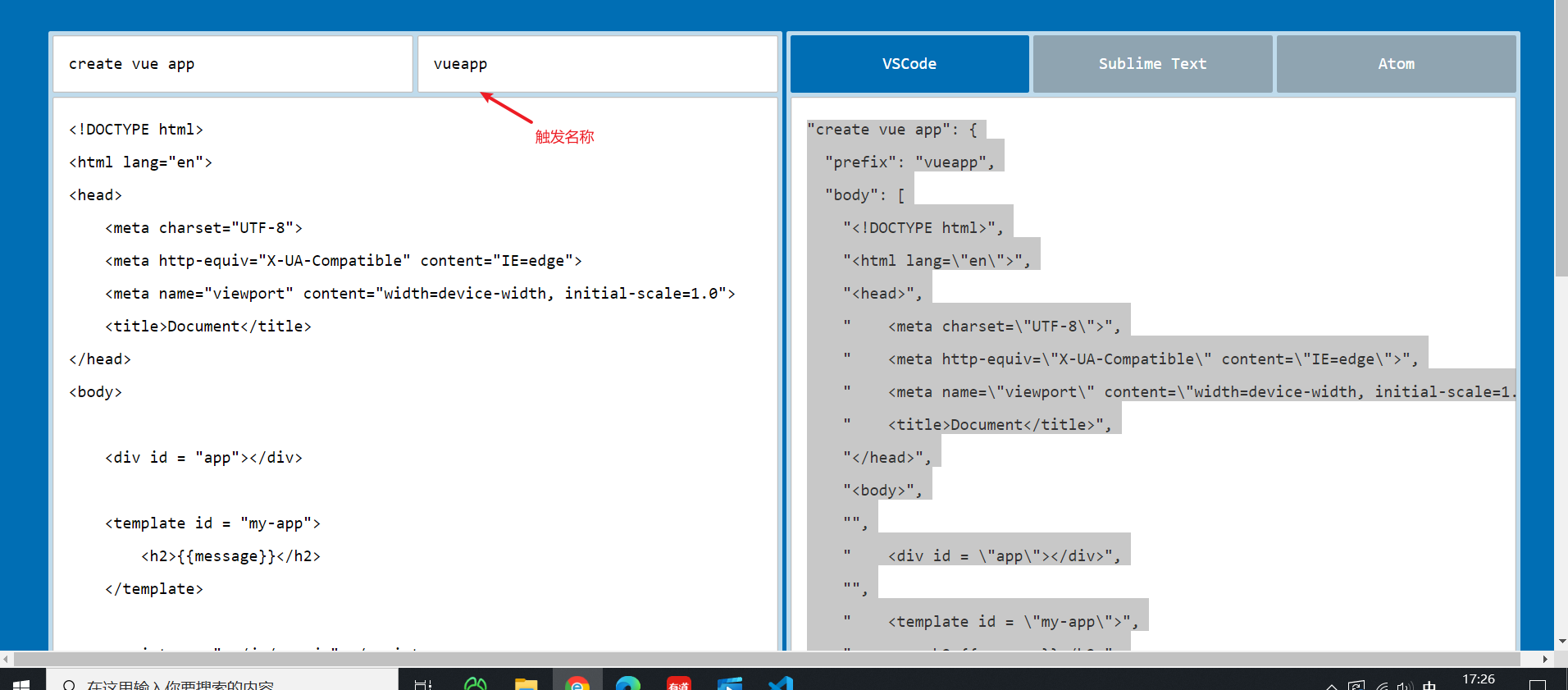The image size is (1568, 690).
Task: Click the blue app icon left of VS Code
Action: pos(730,683)
